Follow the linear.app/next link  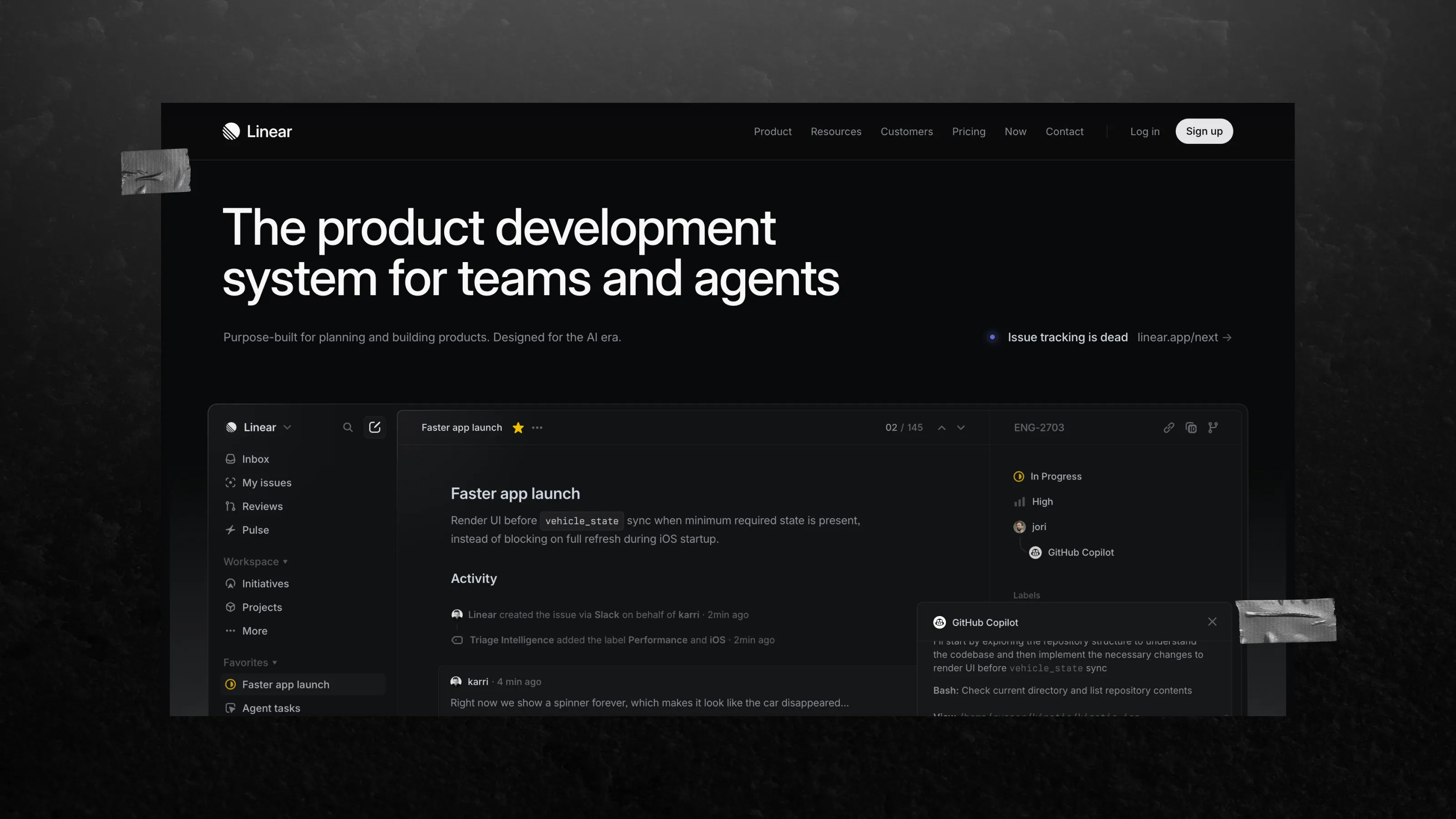(1184, 337)
